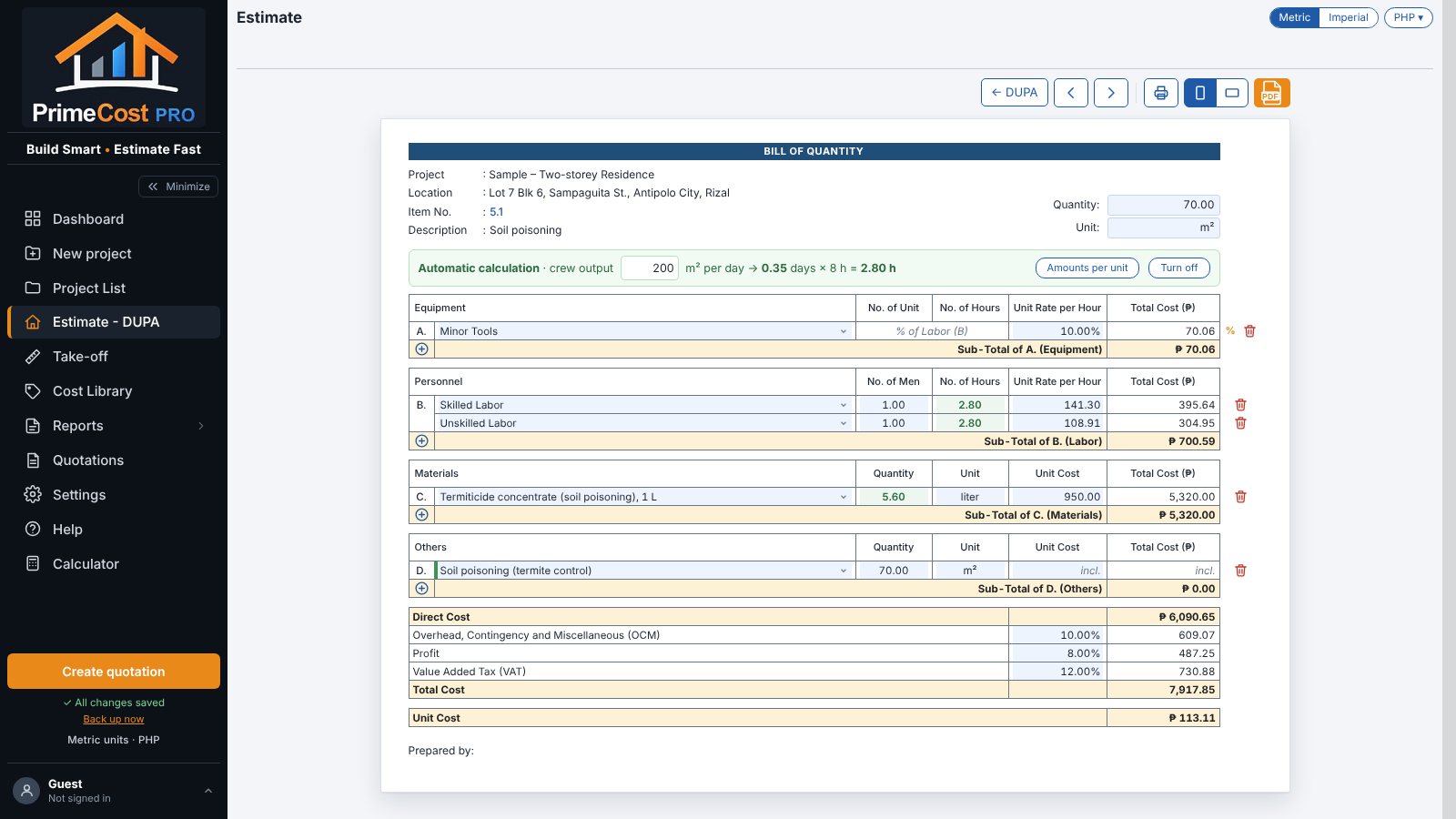This screenshot has height=819, width=1456.
Task: Click the Back up now link
Action: coord(114,719)
